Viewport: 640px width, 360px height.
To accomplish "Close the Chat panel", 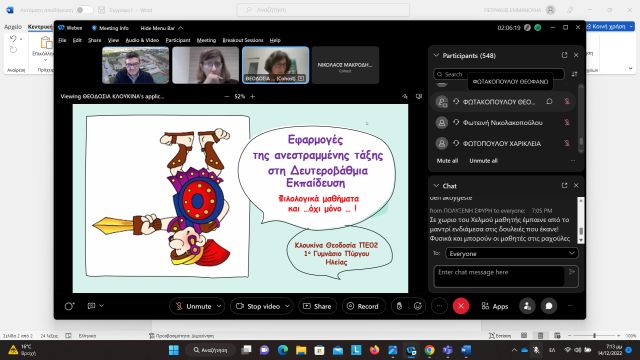I will (576, 186).
